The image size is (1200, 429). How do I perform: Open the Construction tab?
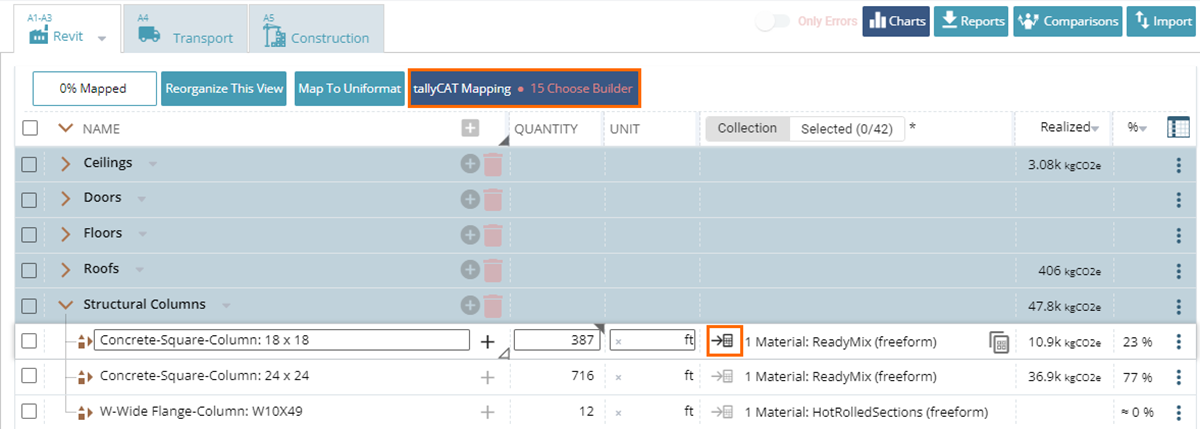(316, 30)
